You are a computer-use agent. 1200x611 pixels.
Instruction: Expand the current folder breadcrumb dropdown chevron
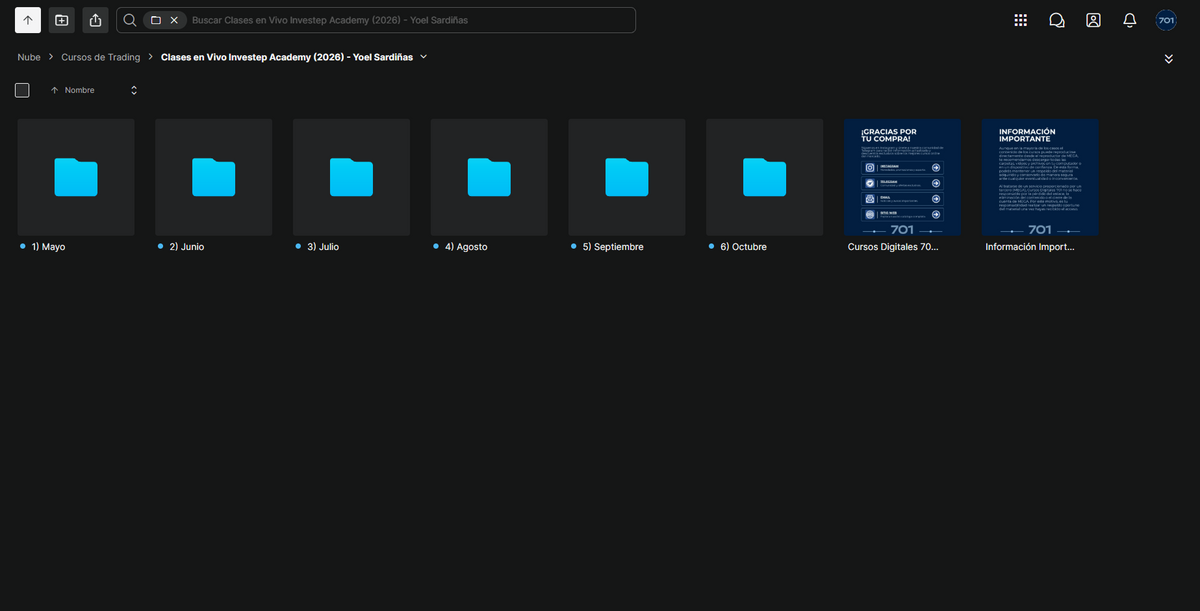(x=424, y=57)
